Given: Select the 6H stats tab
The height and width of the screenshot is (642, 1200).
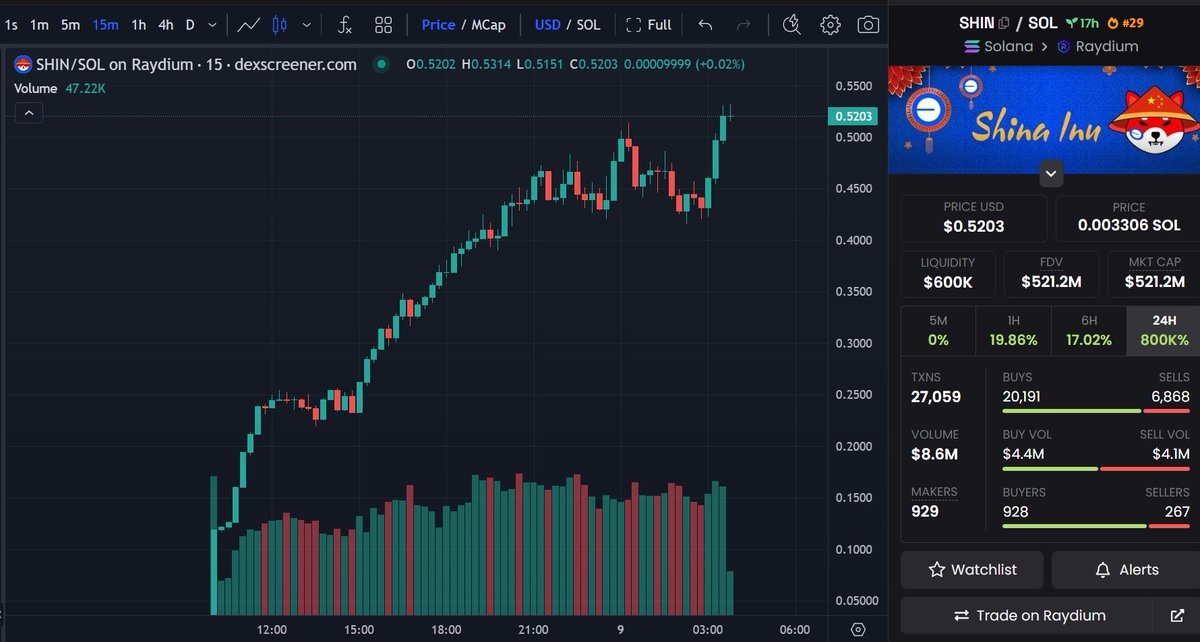Looking at the screenshot, I should (x=1088, y=330).
